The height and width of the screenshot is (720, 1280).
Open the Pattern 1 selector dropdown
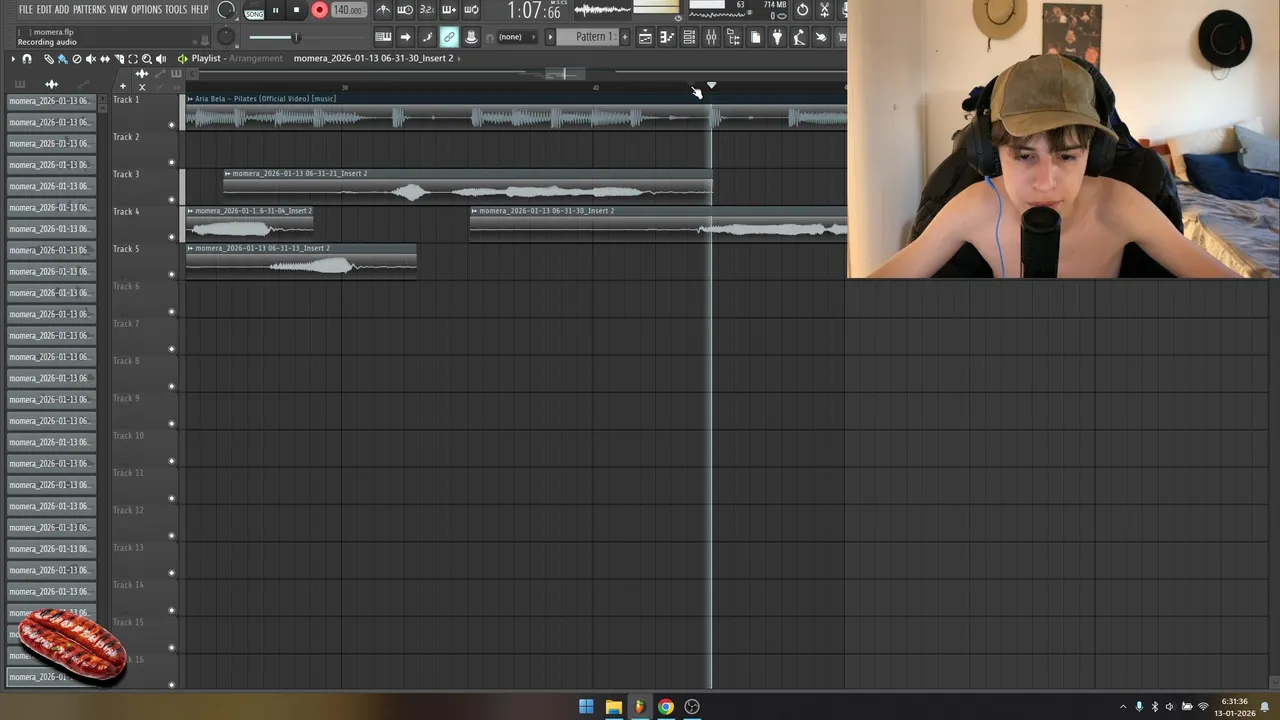point(588,37)
